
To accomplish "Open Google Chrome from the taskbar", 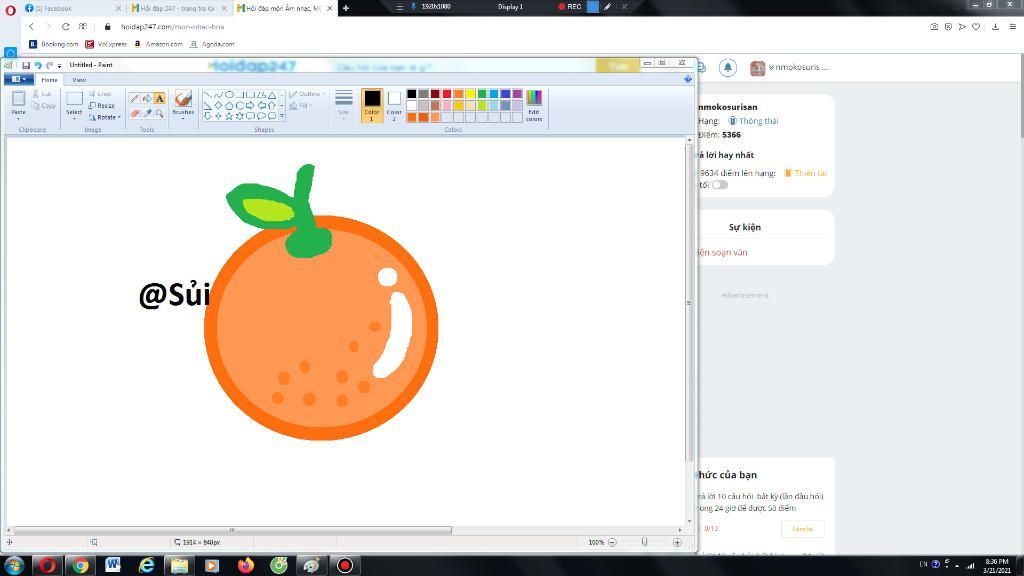I will (80, 566).
